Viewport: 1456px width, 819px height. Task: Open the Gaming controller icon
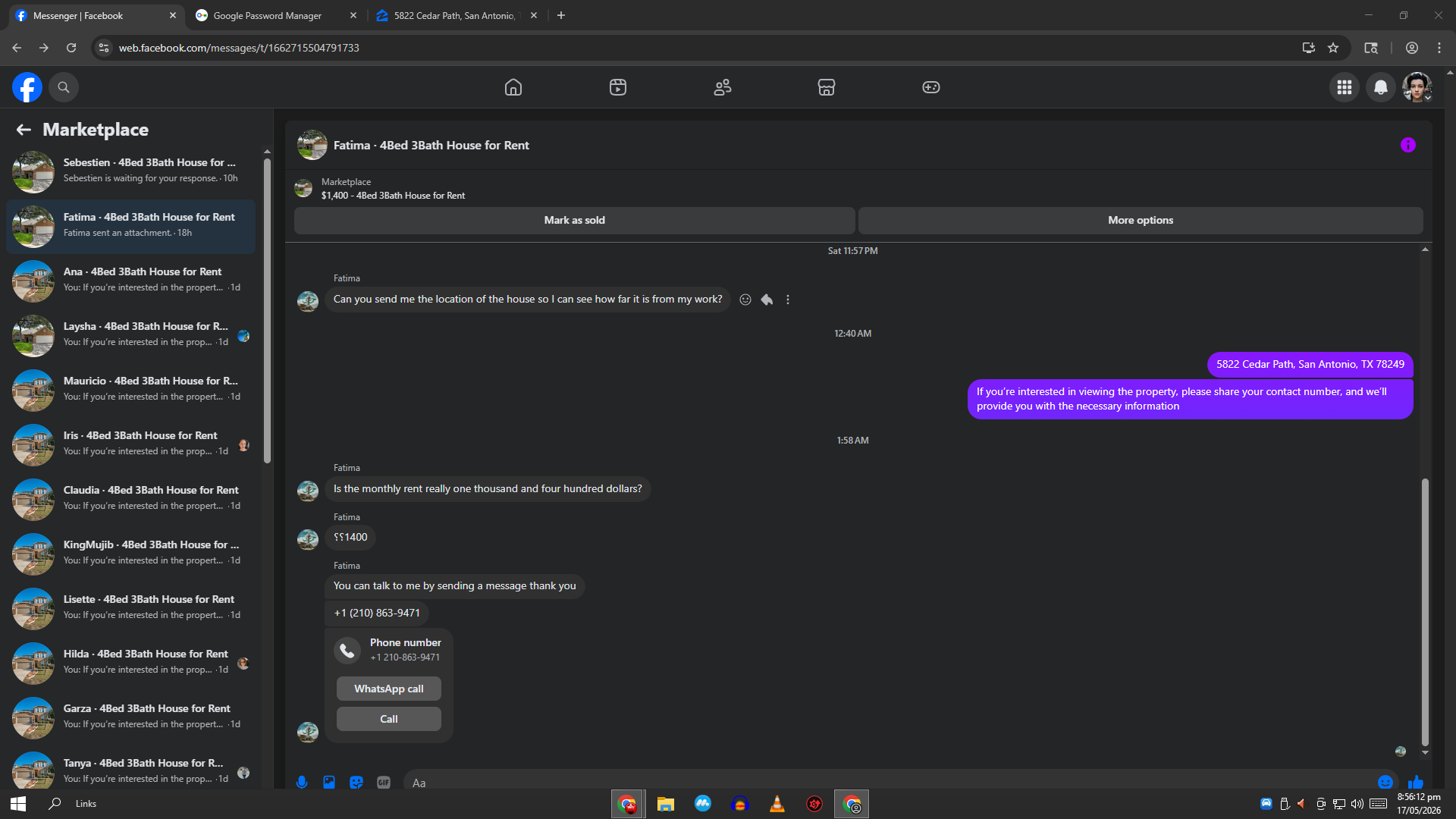coord(931,87)
